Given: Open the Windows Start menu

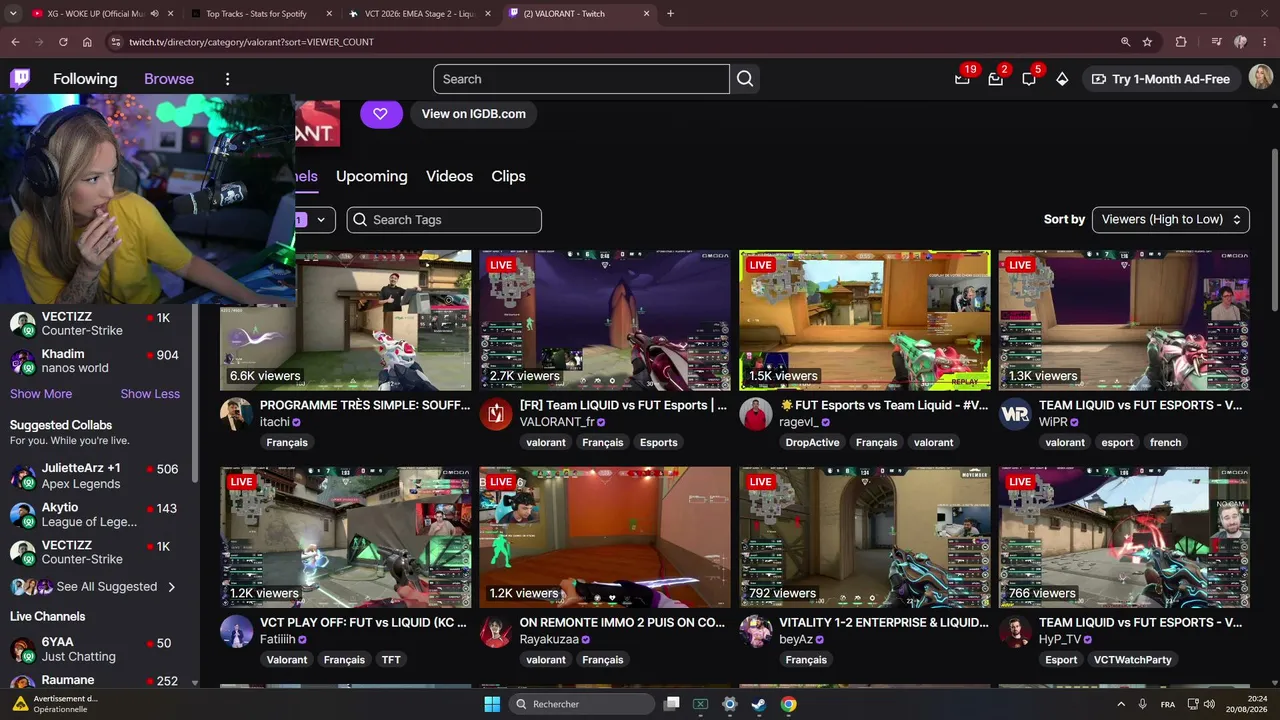Looking at the screenshot, I should pyautogui.click(x=492, y=704).
